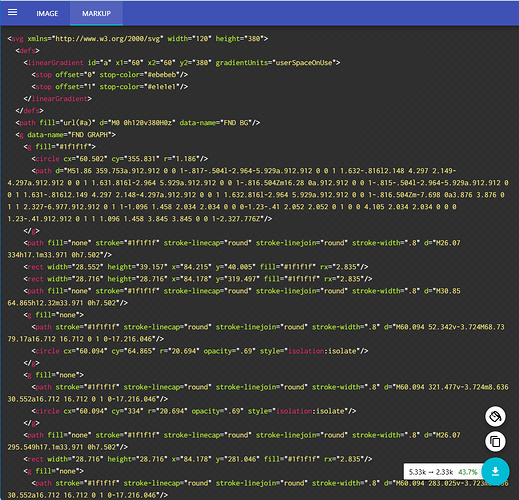Click the rect with y="319.497" line

click(x=198, y=279)
